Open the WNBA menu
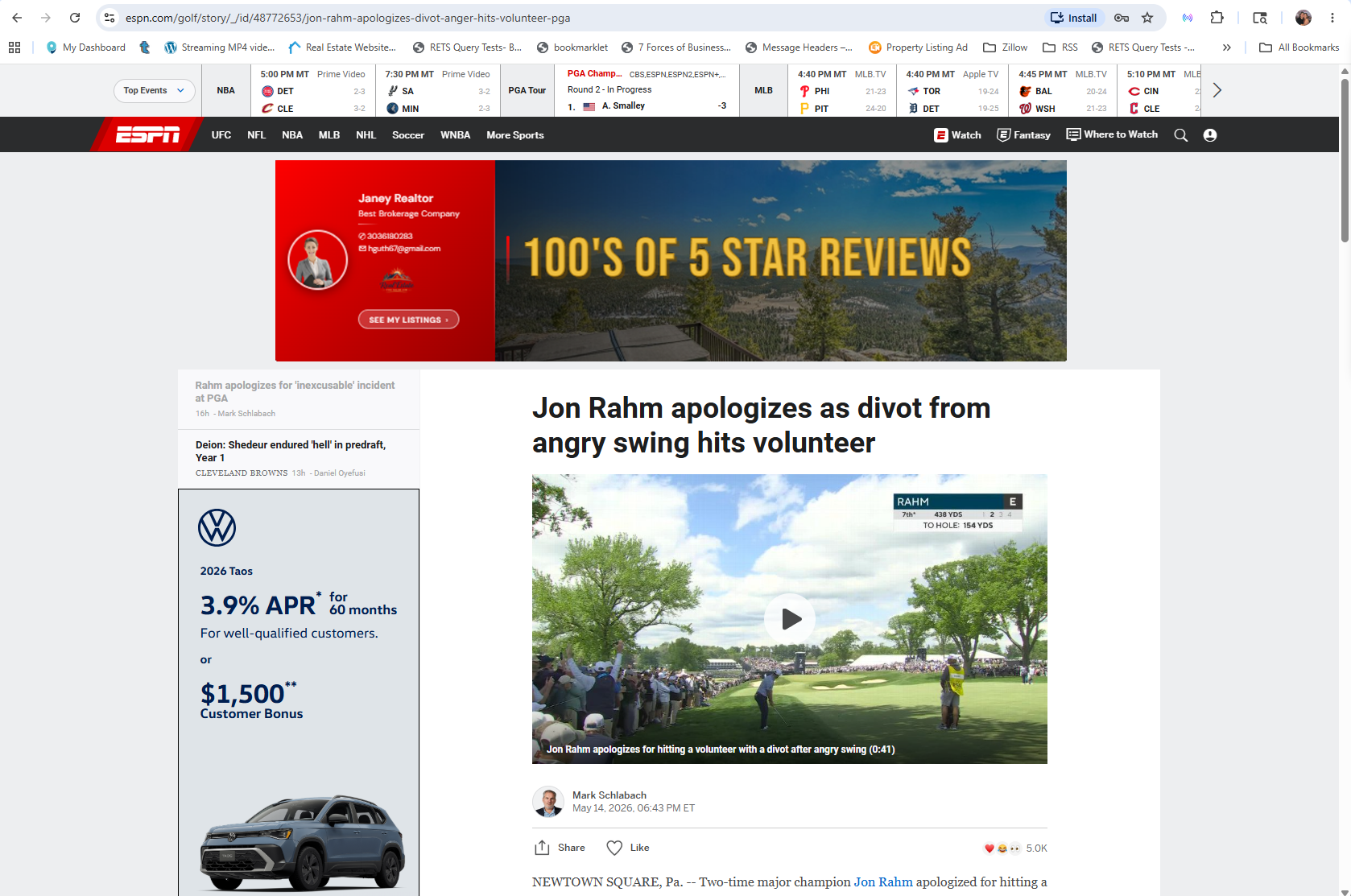Screen dimensions: 1351x896 455,135
